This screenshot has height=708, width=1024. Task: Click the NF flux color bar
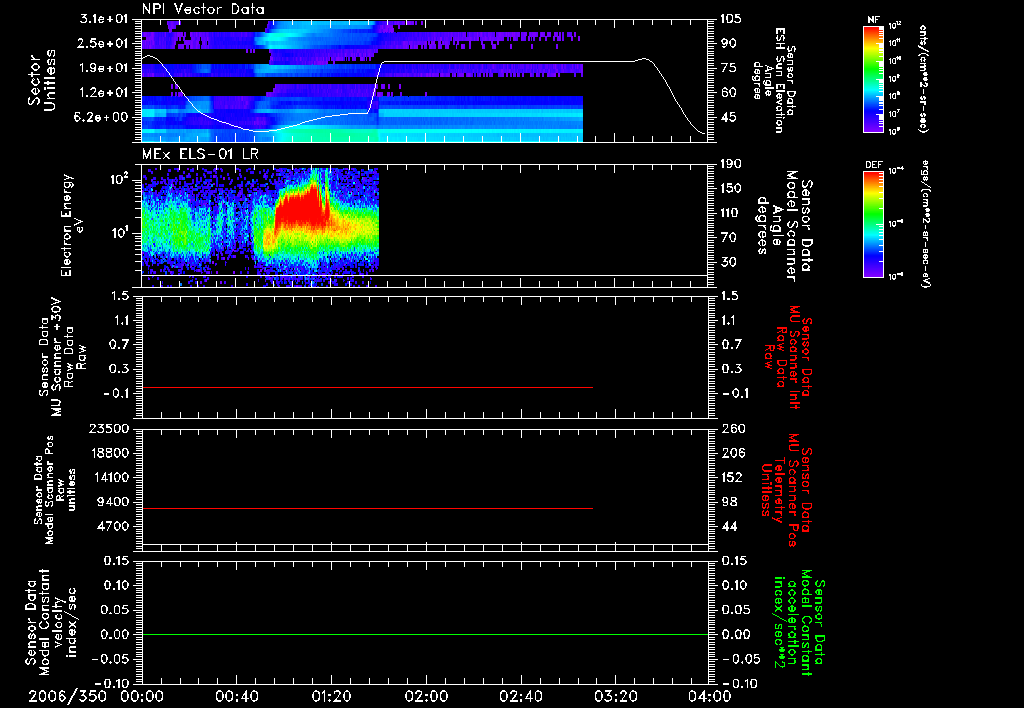pyautogui.click(x=873, y=78)
